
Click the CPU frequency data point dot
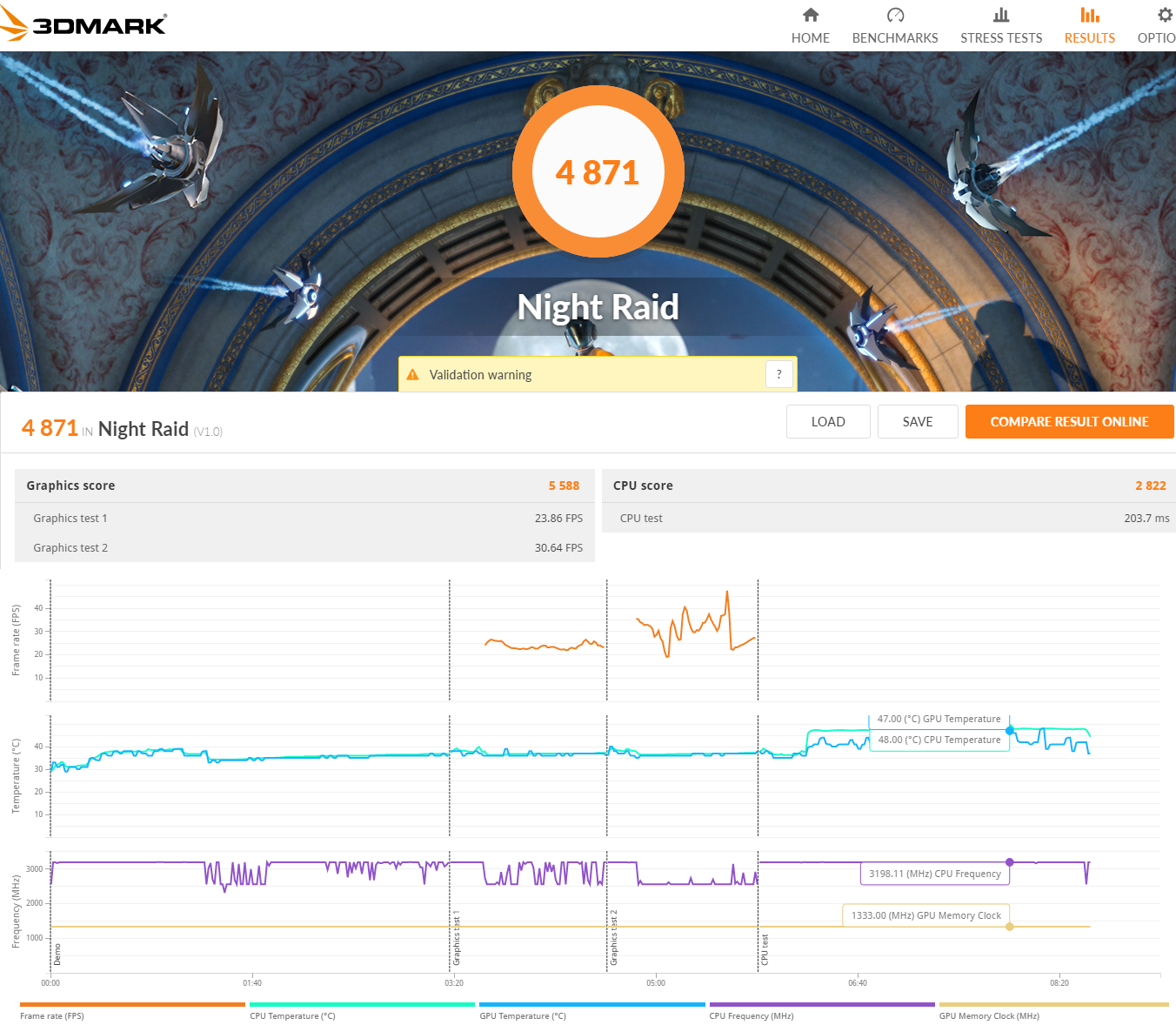[1010, 862]
